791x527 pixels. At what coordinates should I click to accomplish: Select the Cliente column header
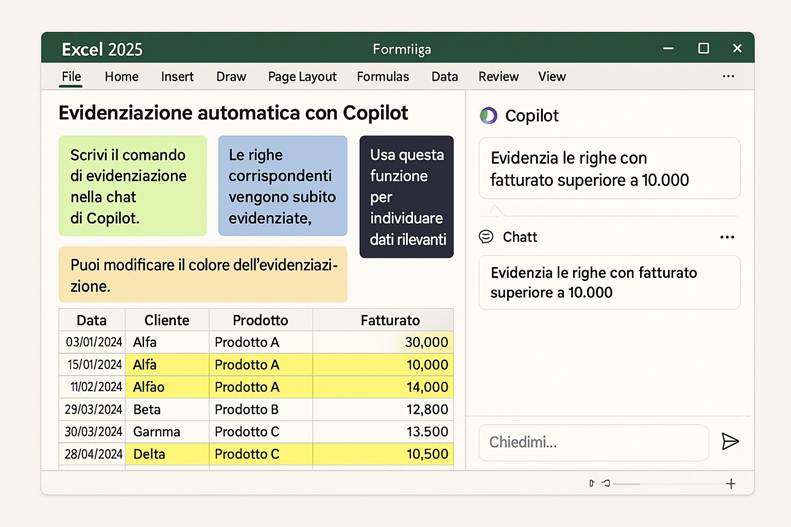pyautogui.click(x=167, y=320)
